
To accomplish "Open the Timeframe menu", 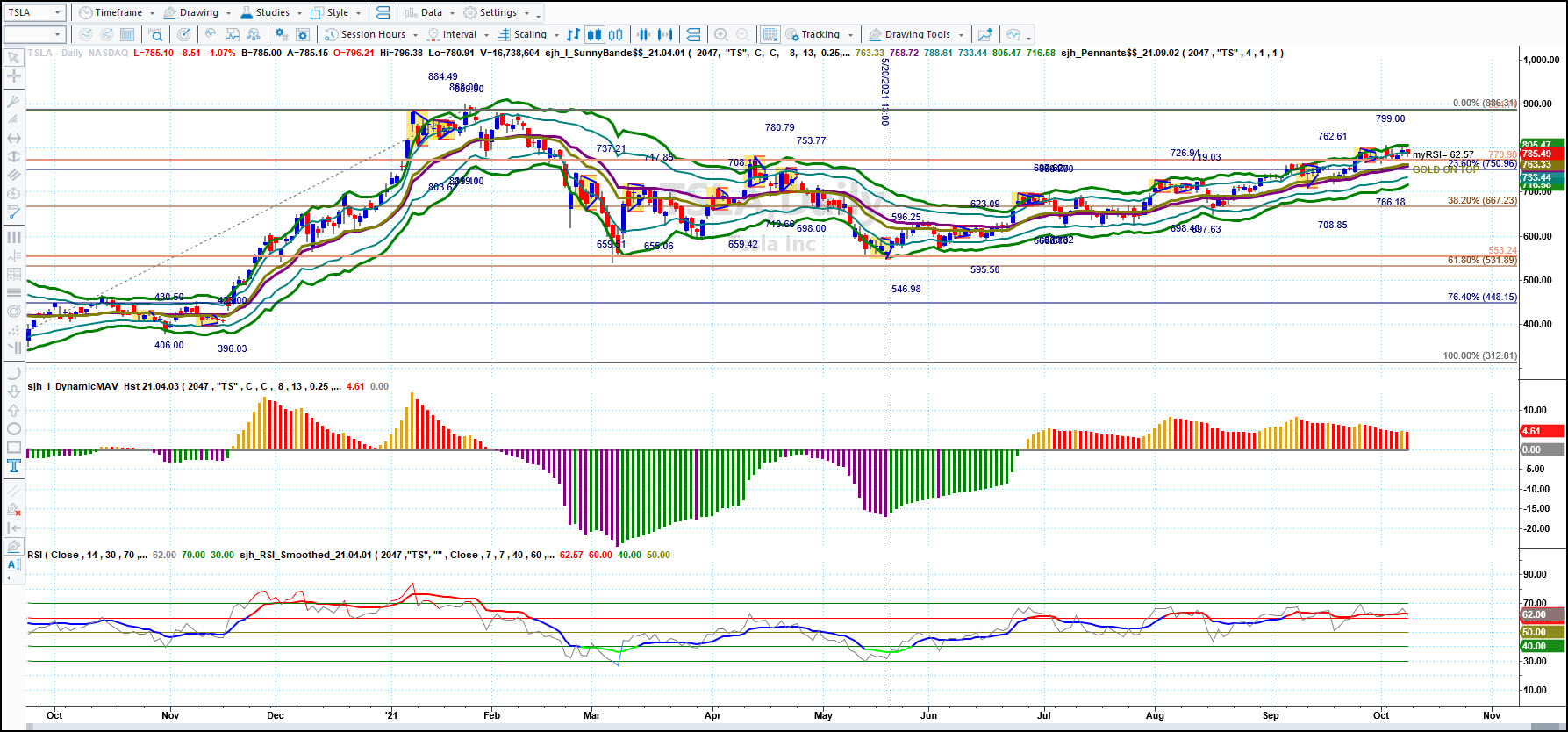I will click(x=111, y=12).
